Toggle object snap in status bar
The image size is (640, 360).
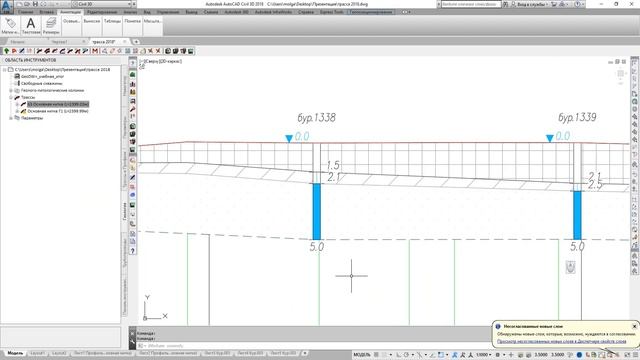tap(441, 355)
